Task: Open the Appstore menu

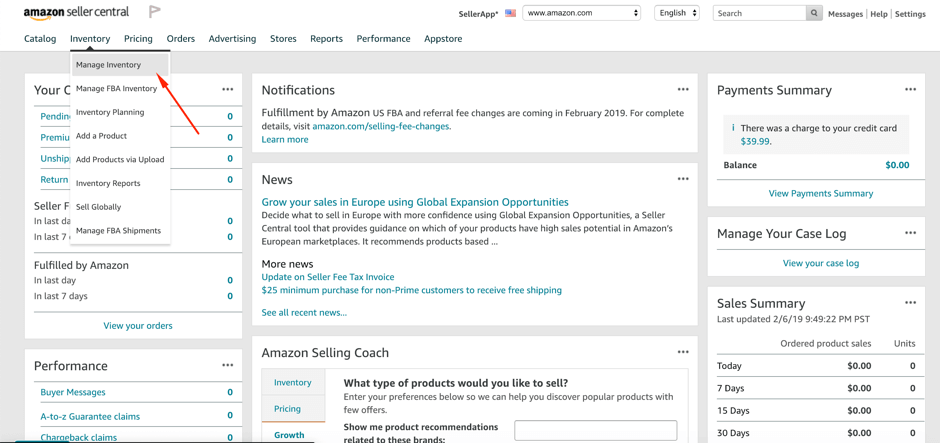Action: 443,38
